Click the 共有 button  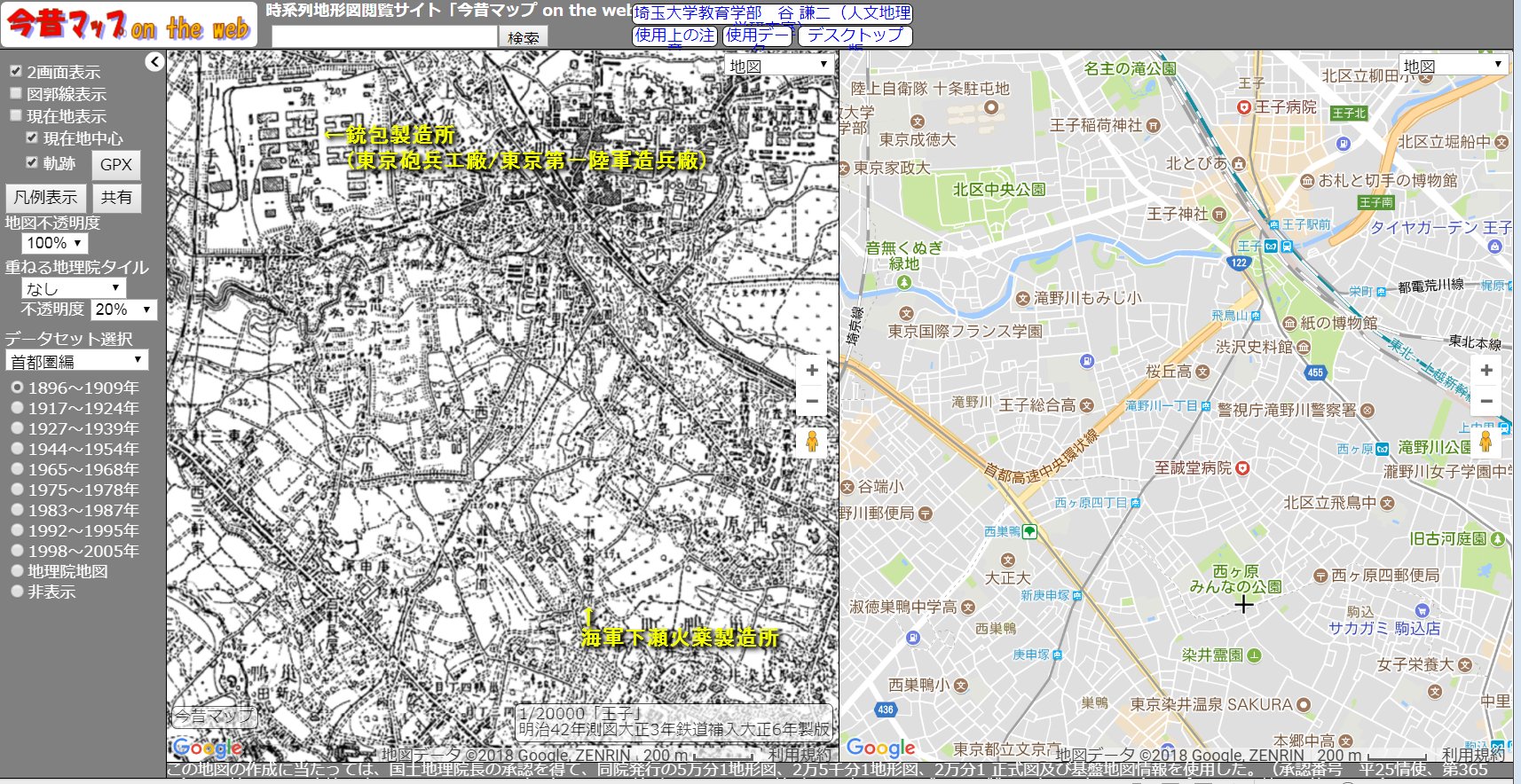click(116, 198)
